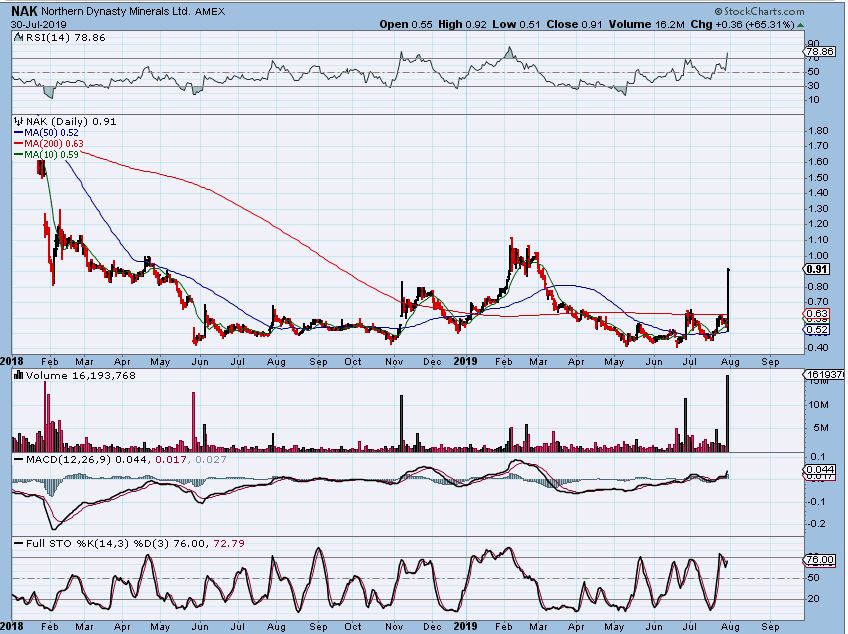
Task: Click the latest tall volume bar
Action: point(728,413)
